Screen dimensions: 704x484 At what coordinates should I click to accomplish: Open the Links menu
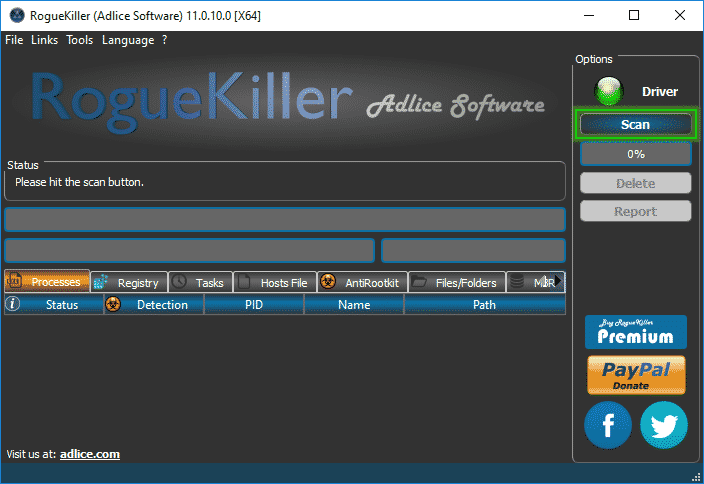45,40
